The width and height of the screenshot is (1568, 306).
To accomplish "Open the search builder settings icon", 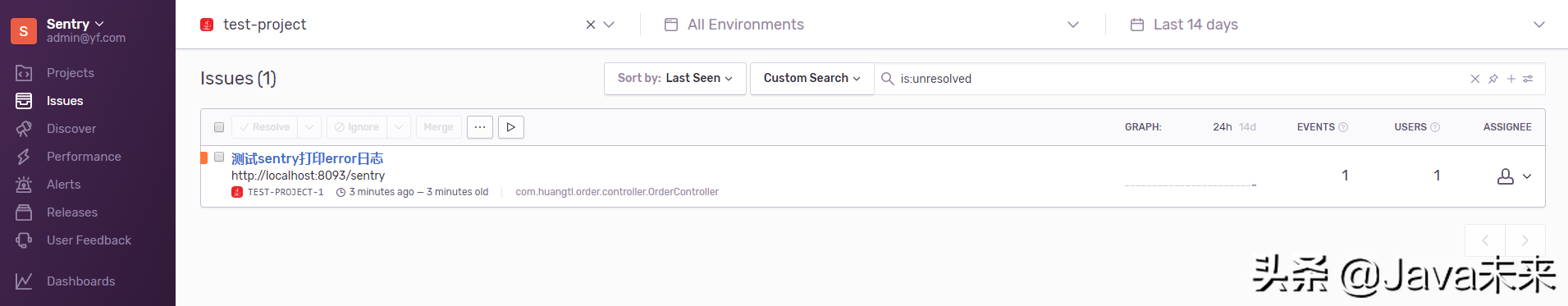I will pos(1528,79).
